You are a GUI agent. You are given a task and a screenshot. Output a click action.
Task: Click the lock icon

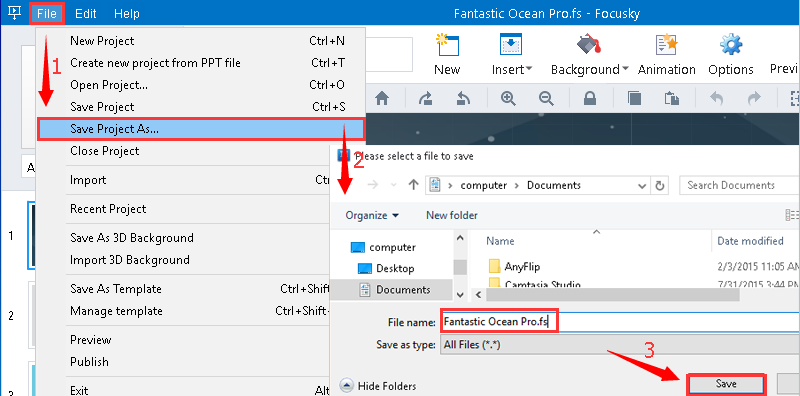coord(590,98)
